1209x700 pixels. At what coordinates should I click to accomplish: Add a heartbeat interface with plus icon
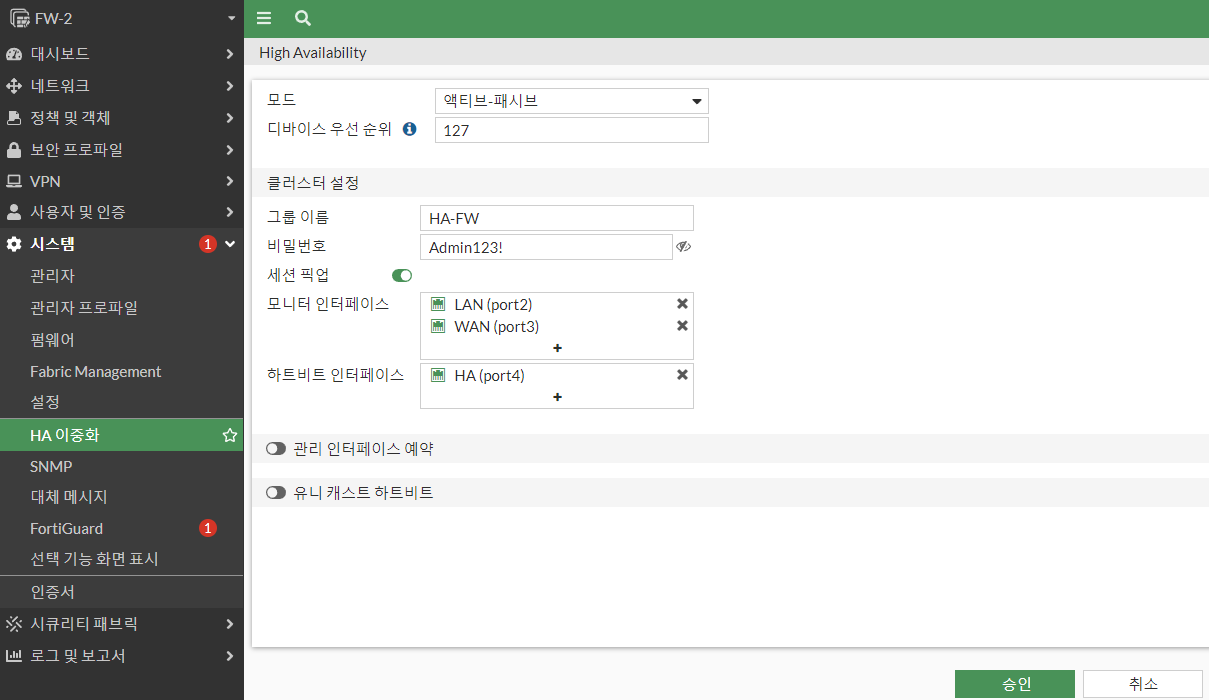pyautogui.click(x=557, y=397)
